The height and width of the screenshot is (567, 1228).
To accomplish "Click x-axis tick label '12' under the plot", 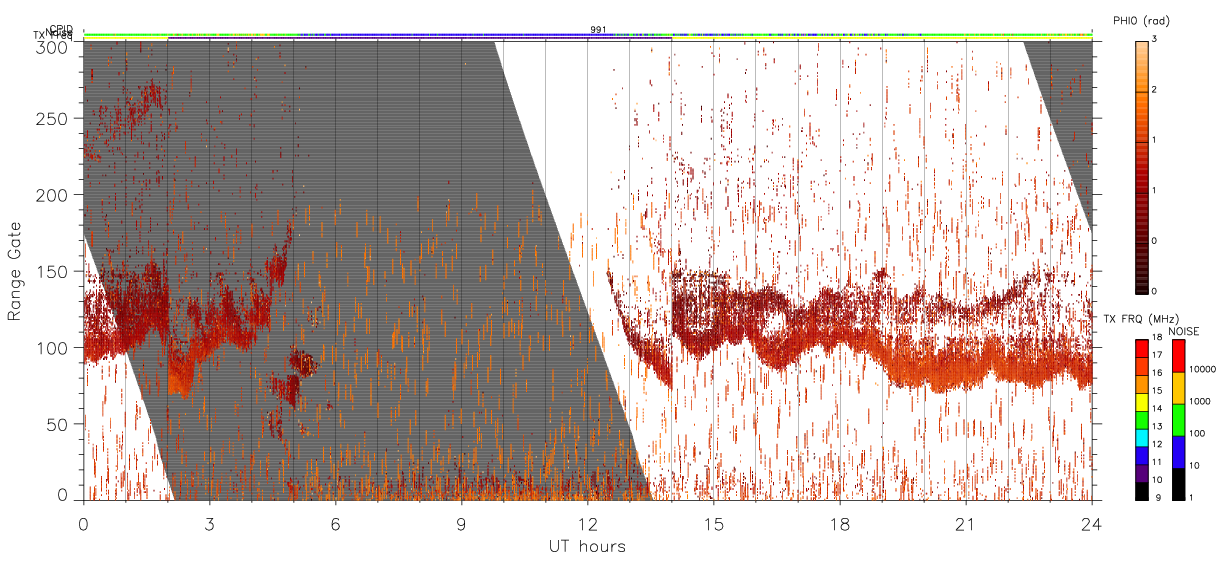I will [587, 524].
